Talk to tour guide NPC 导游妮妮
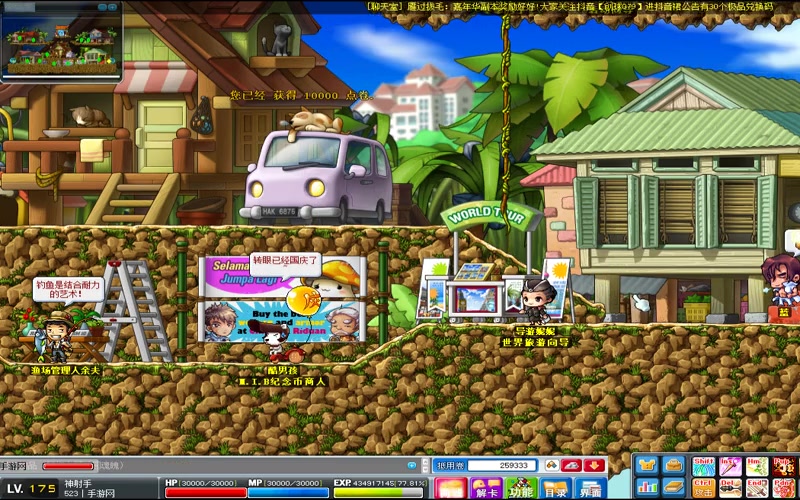This screenshot has height=500, width=800. [537, 301]
